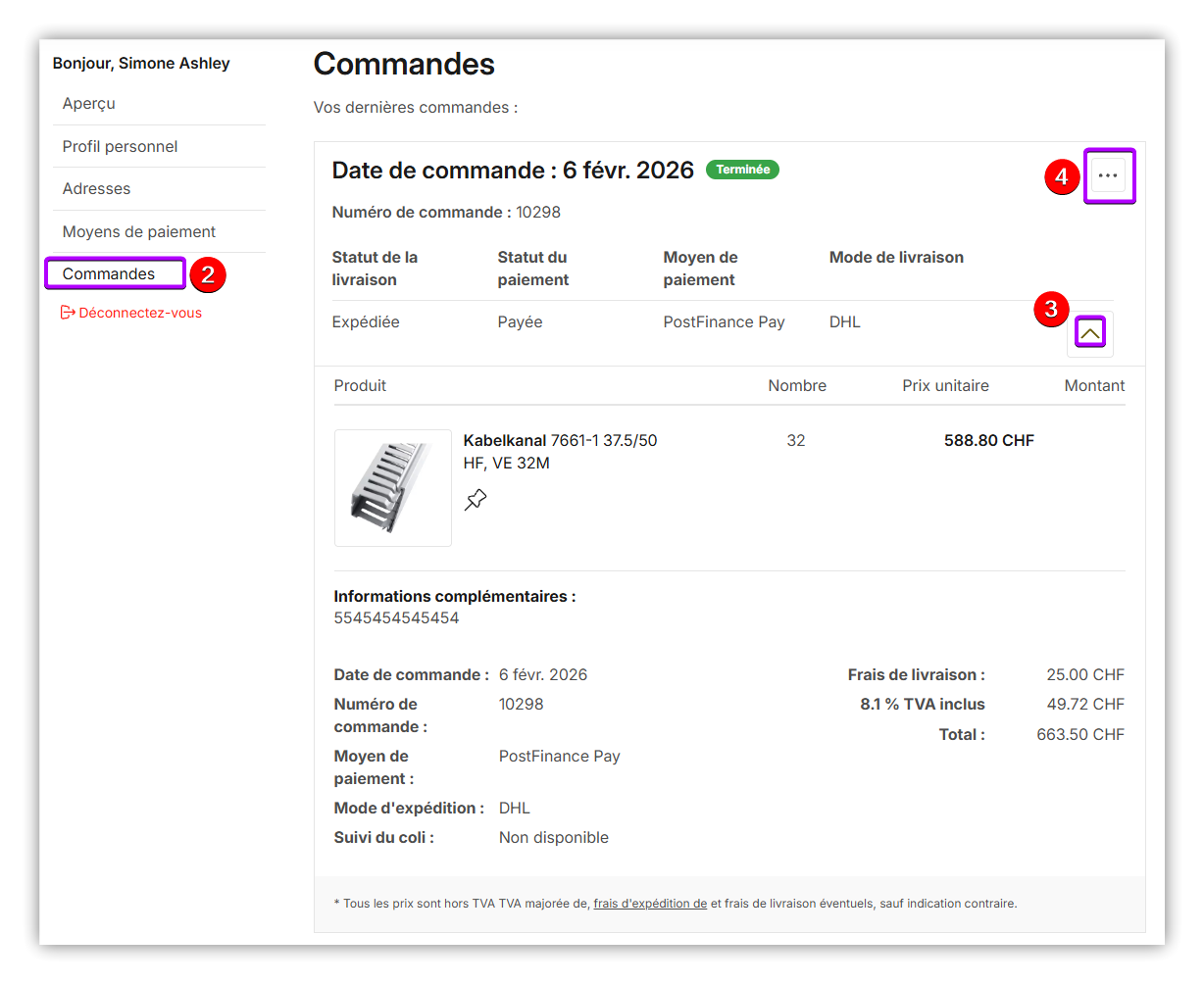Click the Déconnectez-vous logout link
This screenshot has width=1204, height=984.
coord(140,314)
